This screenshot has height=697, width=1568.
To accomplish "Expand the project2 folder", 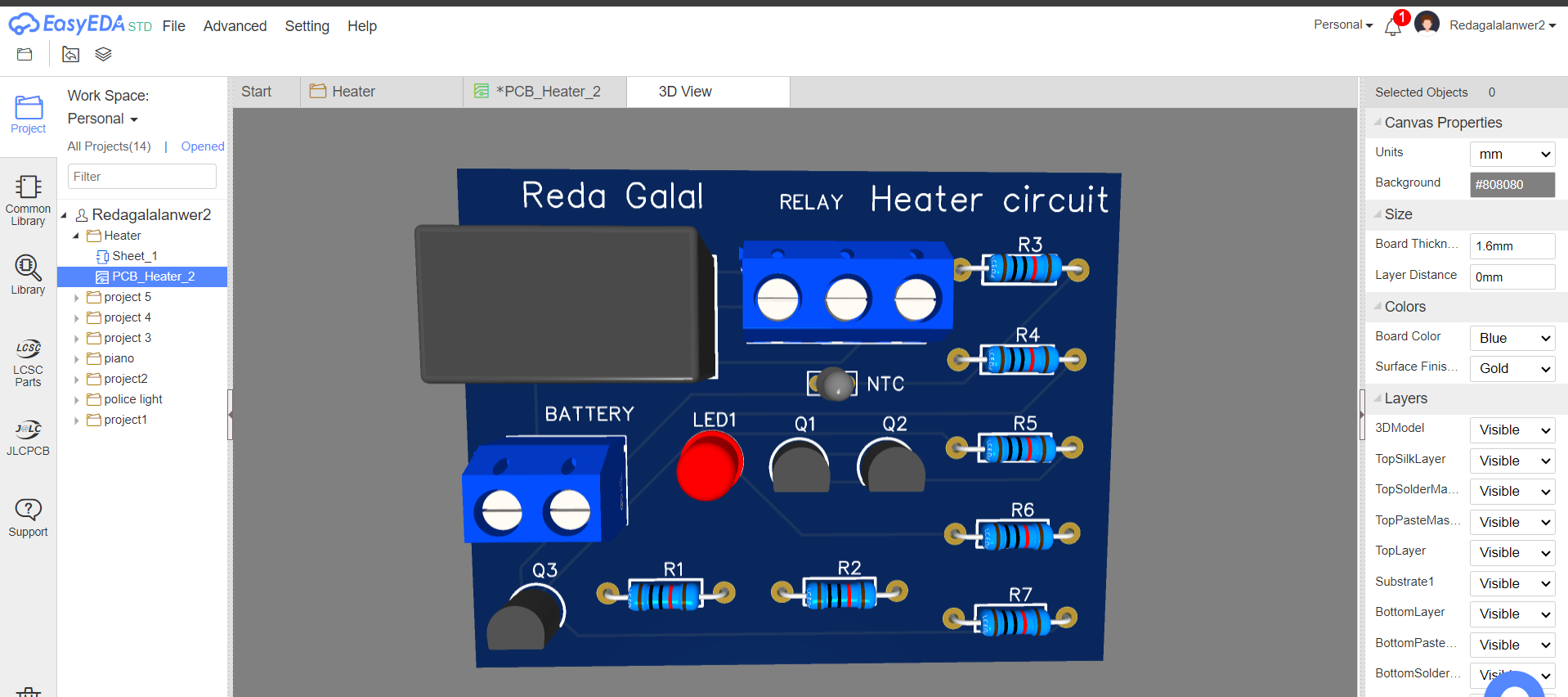I will click(77, 380).
